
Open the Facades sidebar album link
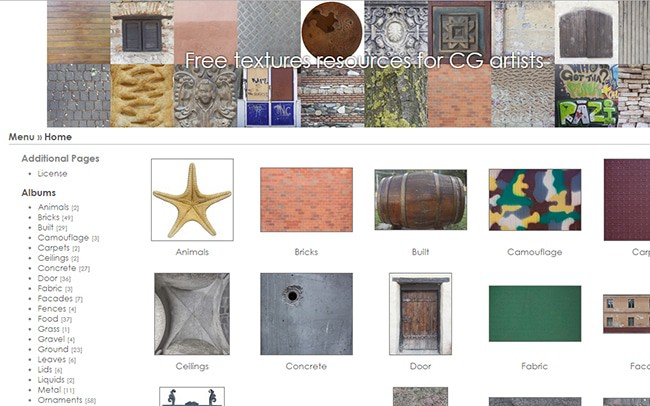(54, 299)
